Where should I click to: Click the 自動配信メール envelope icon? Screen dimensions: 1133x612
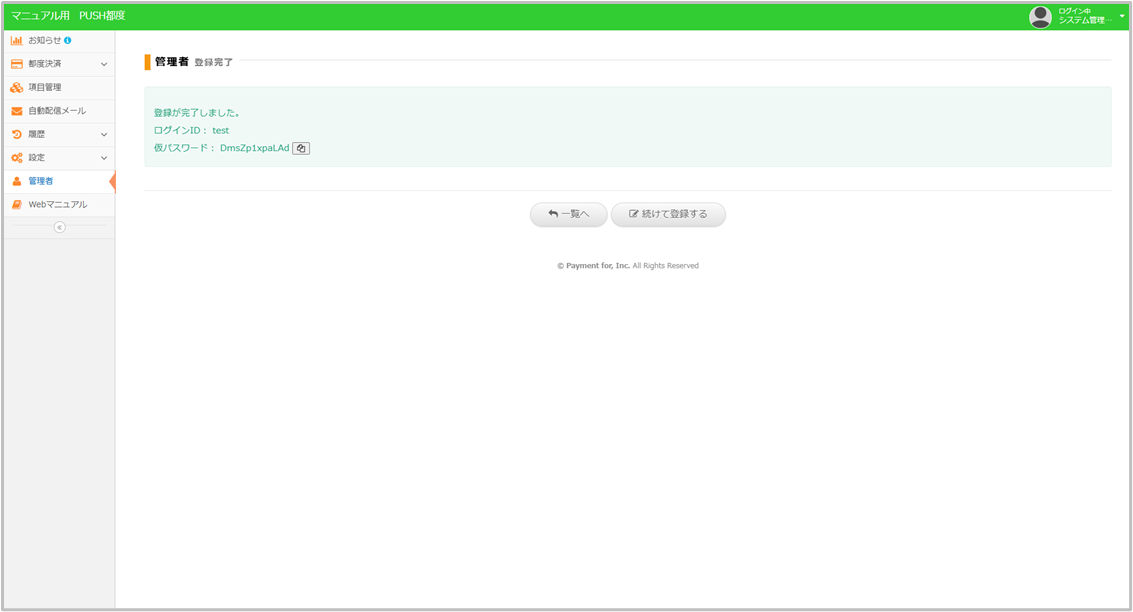[16, 111]
